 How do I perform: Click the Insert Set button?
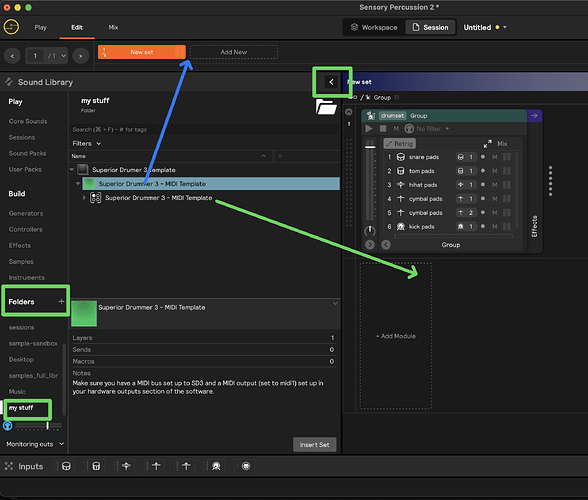(x=314, y=445)
